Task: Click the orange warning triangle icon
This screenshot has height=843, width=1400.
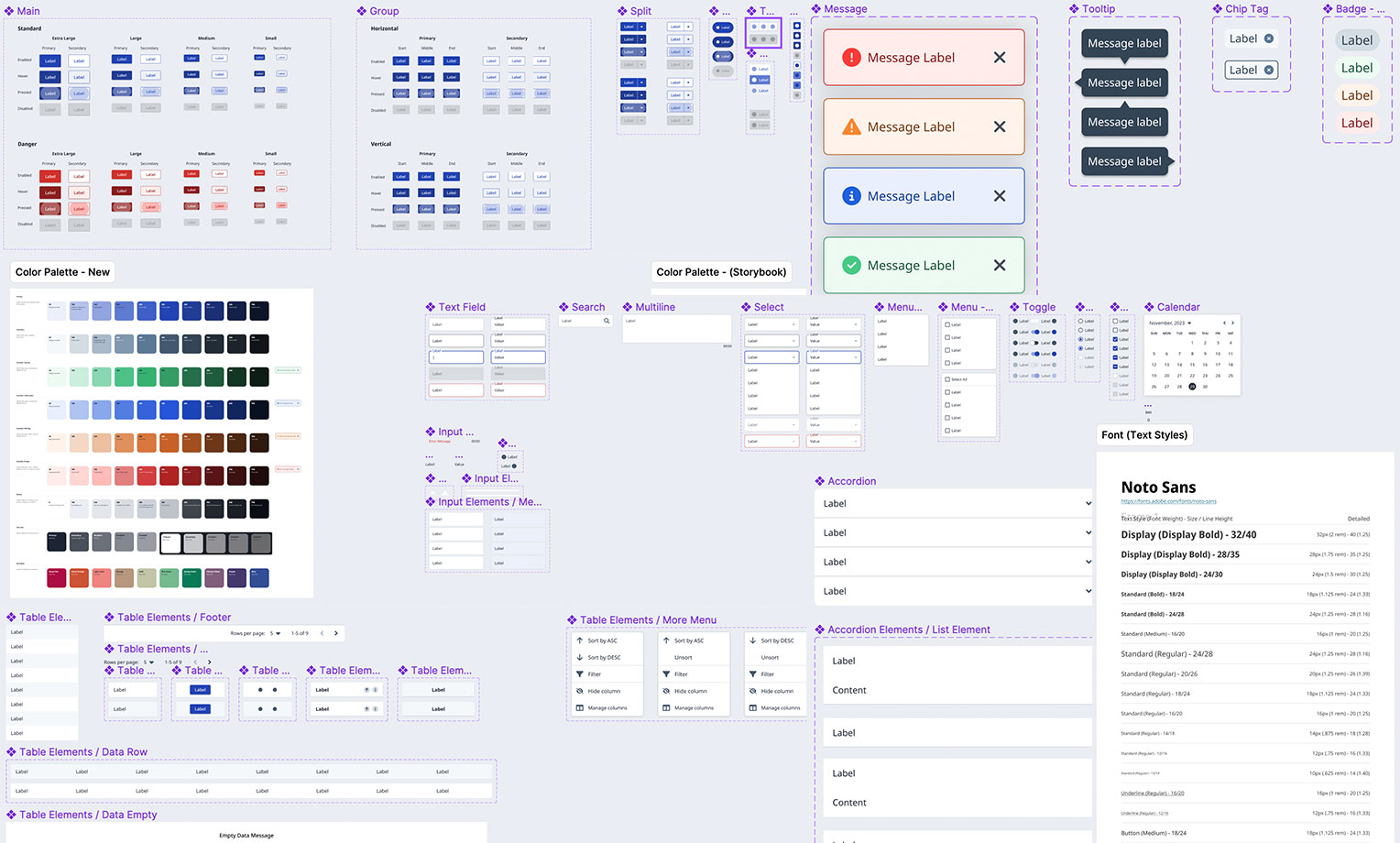Action: (851, 127)
